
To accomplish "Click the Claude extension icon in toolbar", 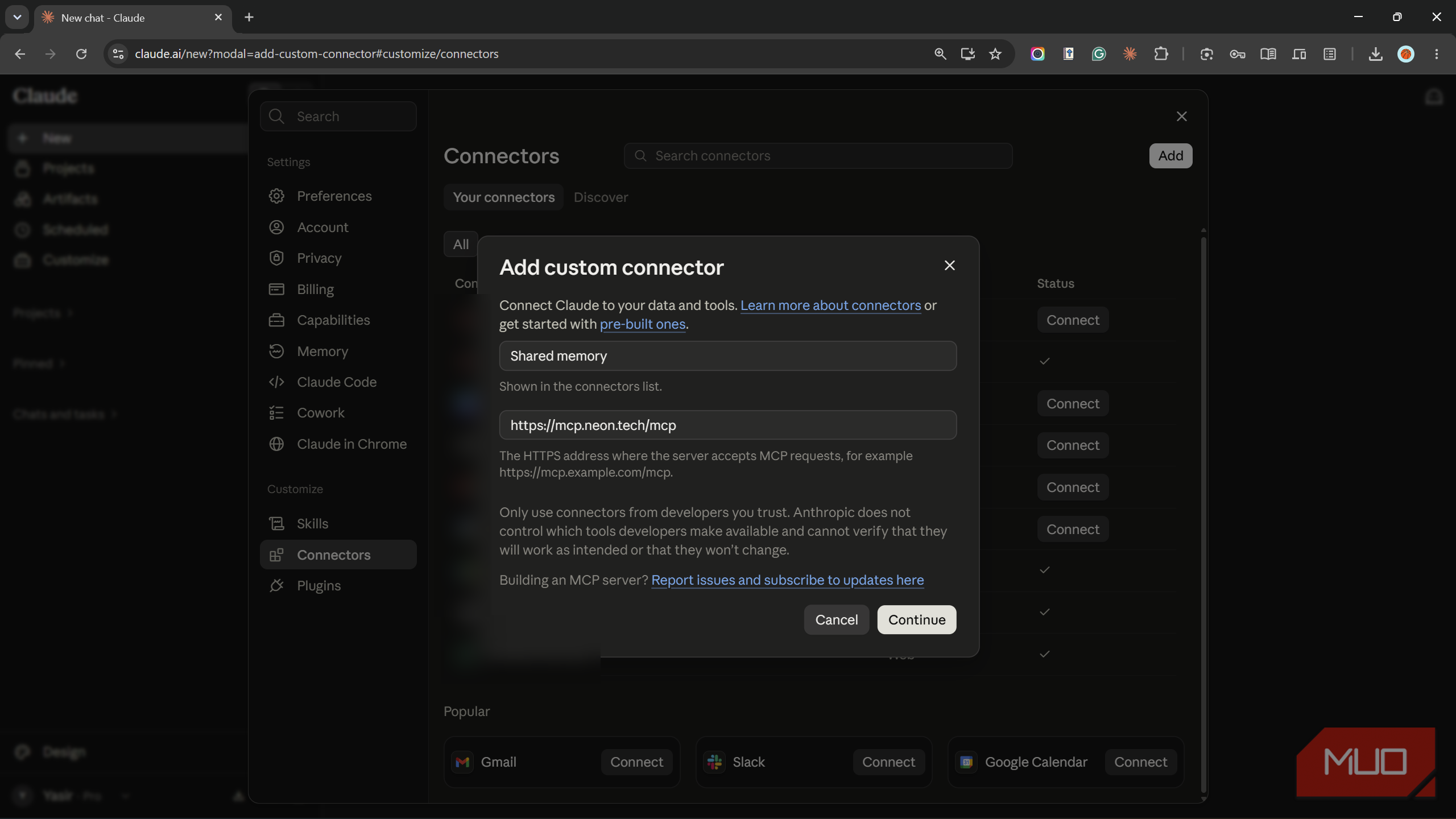I will coord(1130,54).
